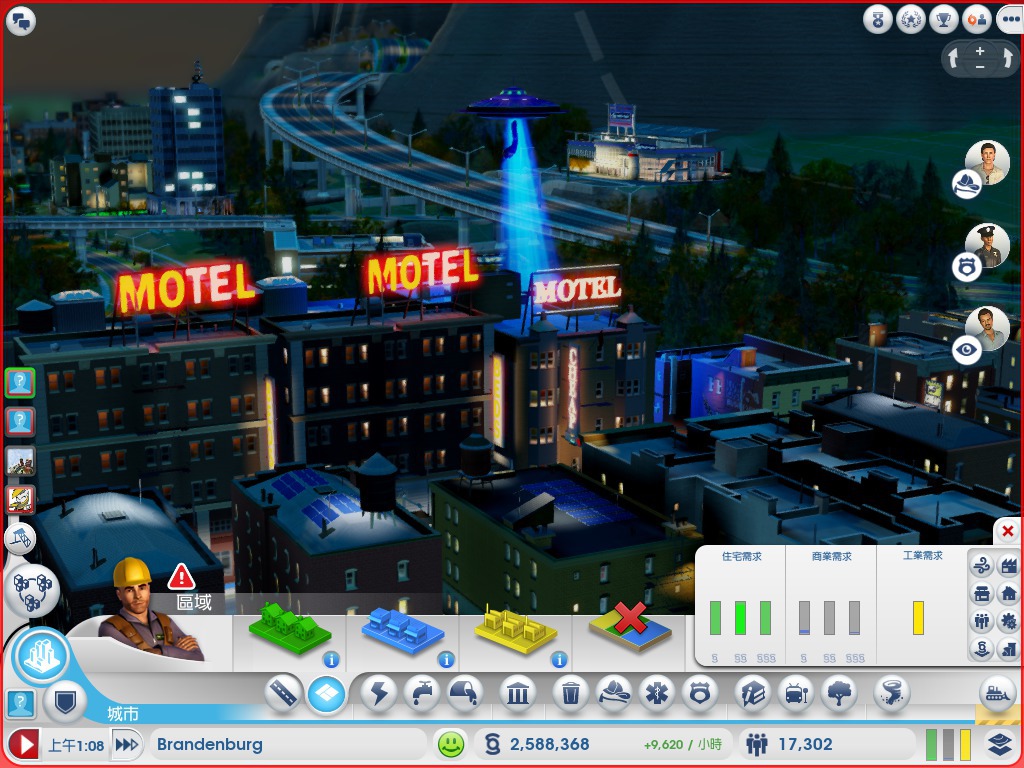The image size is (1024, 768).
Task: Open the trophy challenges icon
Action: pos(943,20)
